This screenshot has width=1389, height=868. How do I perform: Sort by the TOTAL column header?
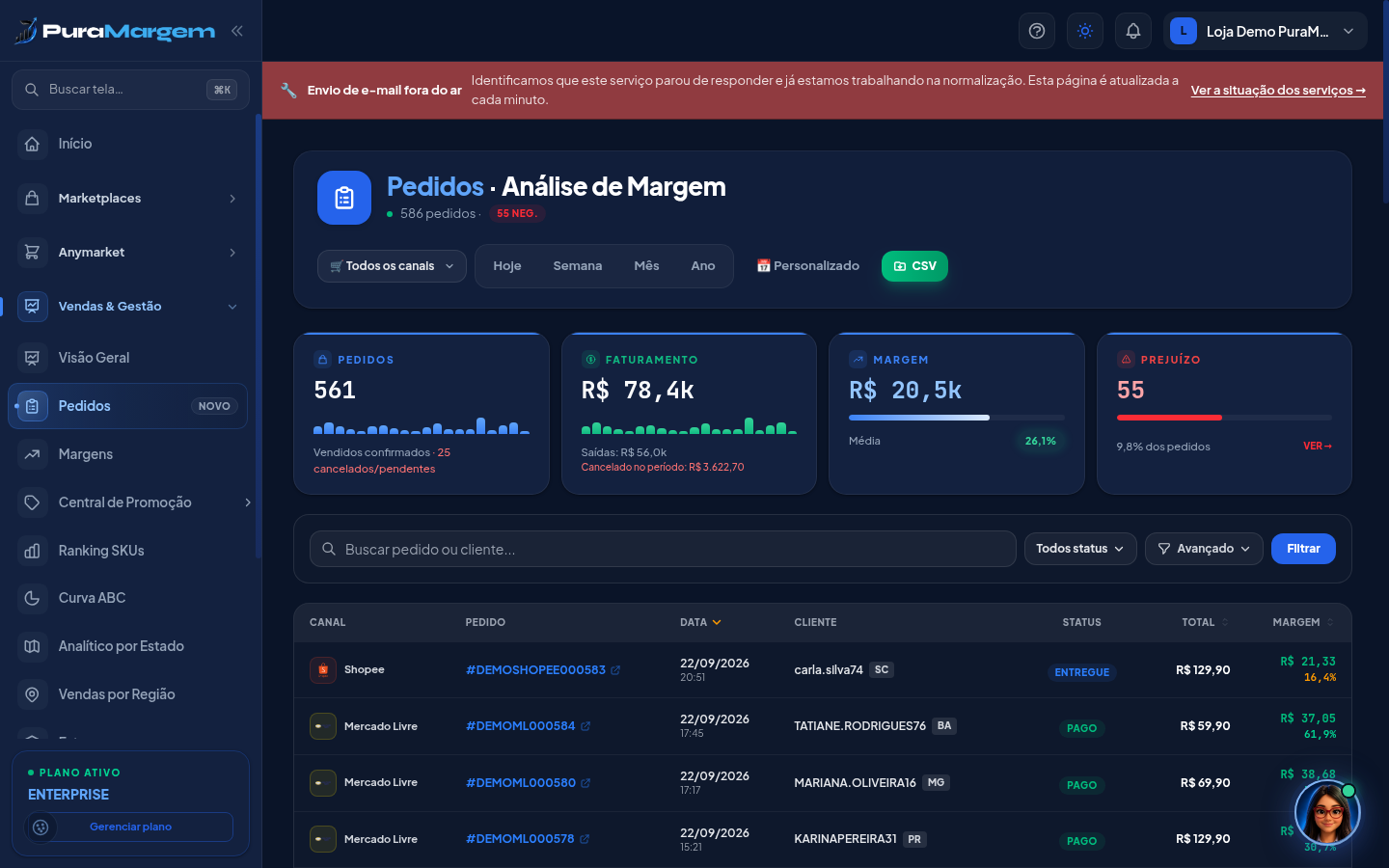[x=1205, y=623]
